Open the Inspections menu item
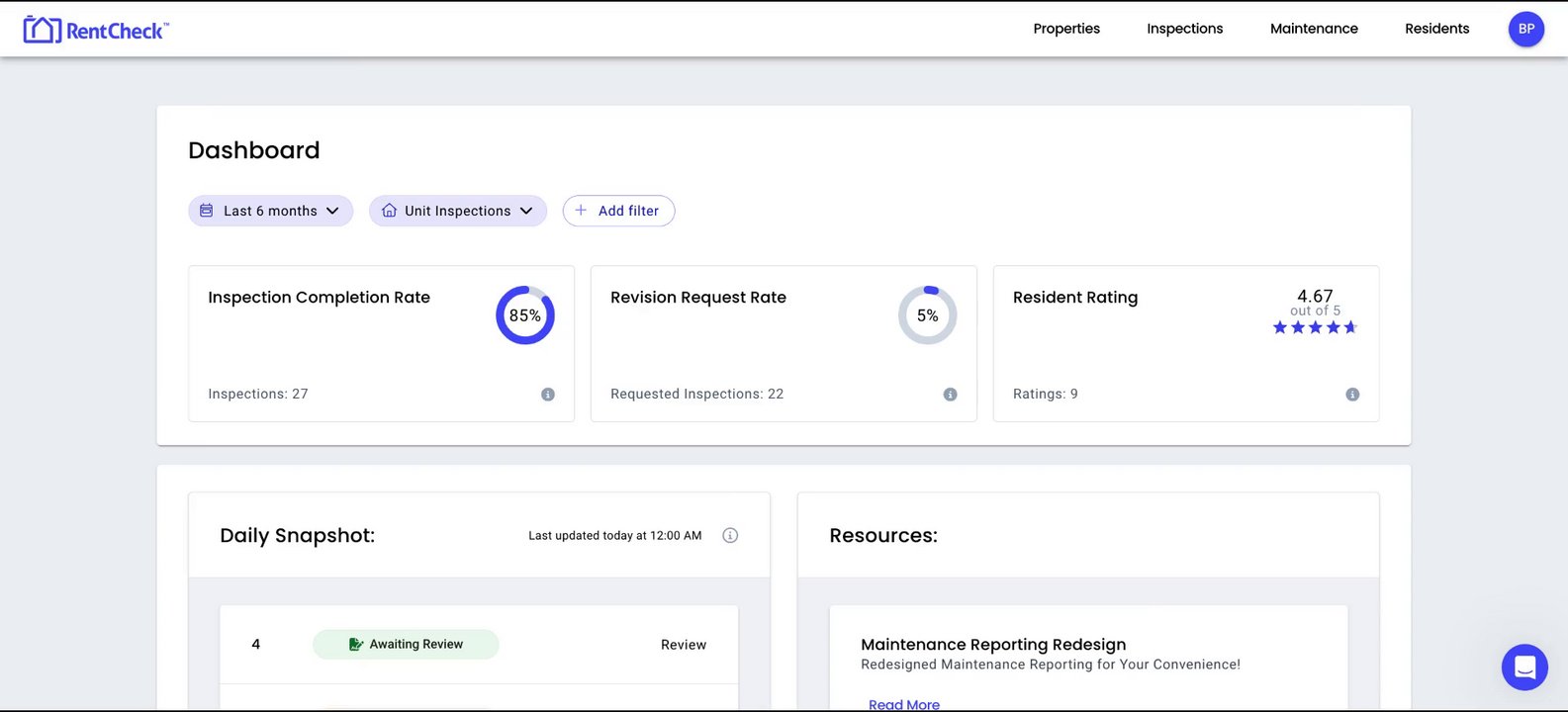Image resolution: width=1568 pixels, height=712 pixels. 1184,29
